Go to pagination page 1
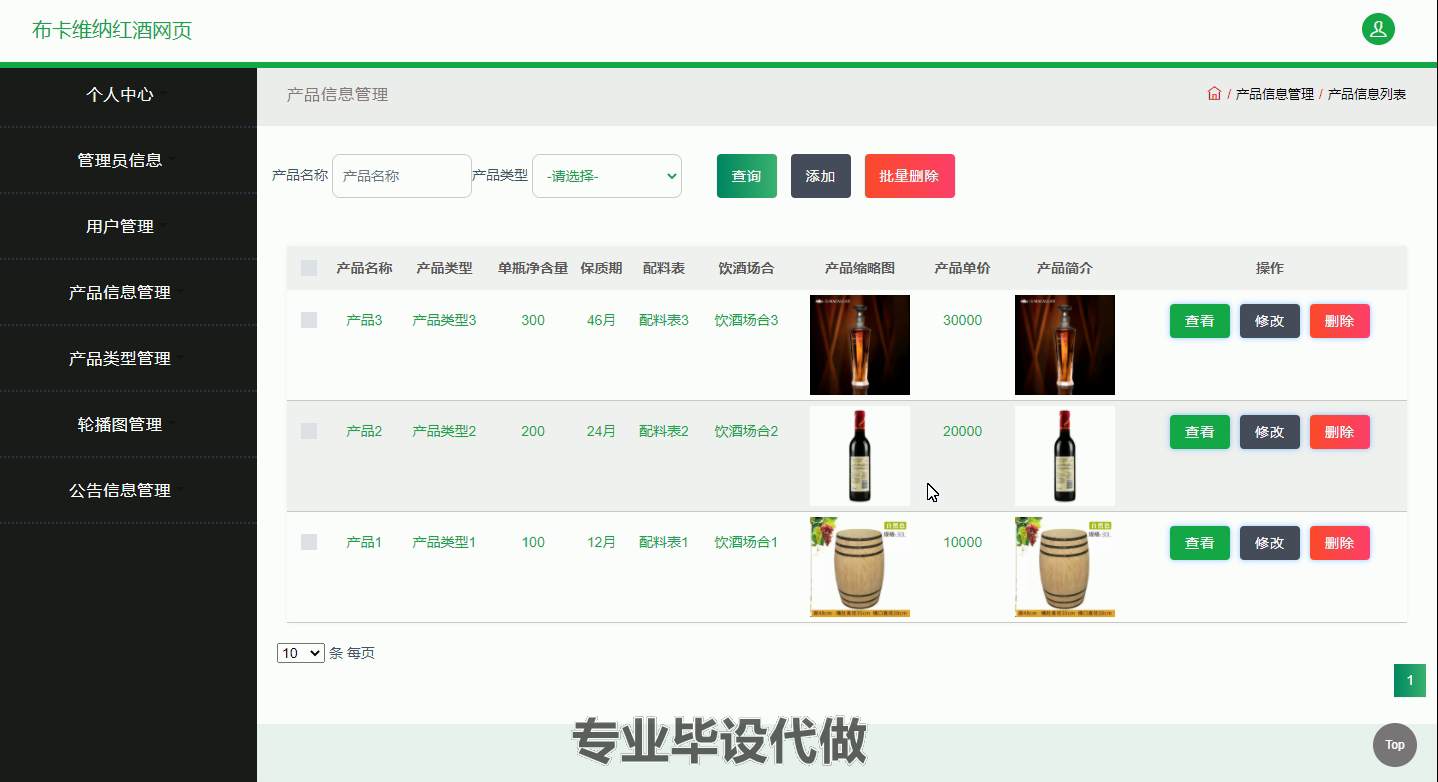 tap(1410, 681)
